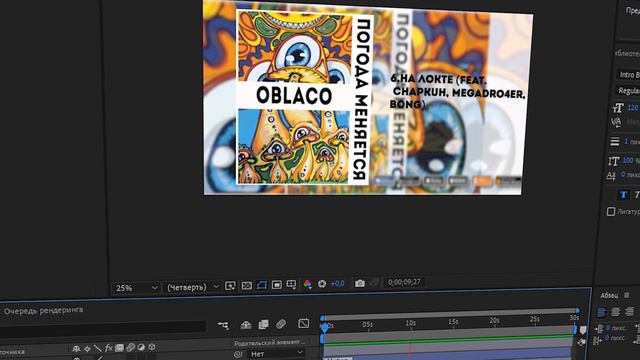Click the Родительский элемент column header
This screenshot has width=640, height=360.
pos(270,342)
